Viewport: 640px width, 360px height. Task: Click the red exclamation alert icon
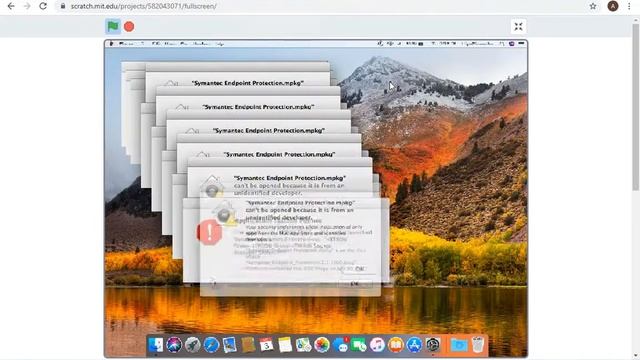tap(209, 232)
